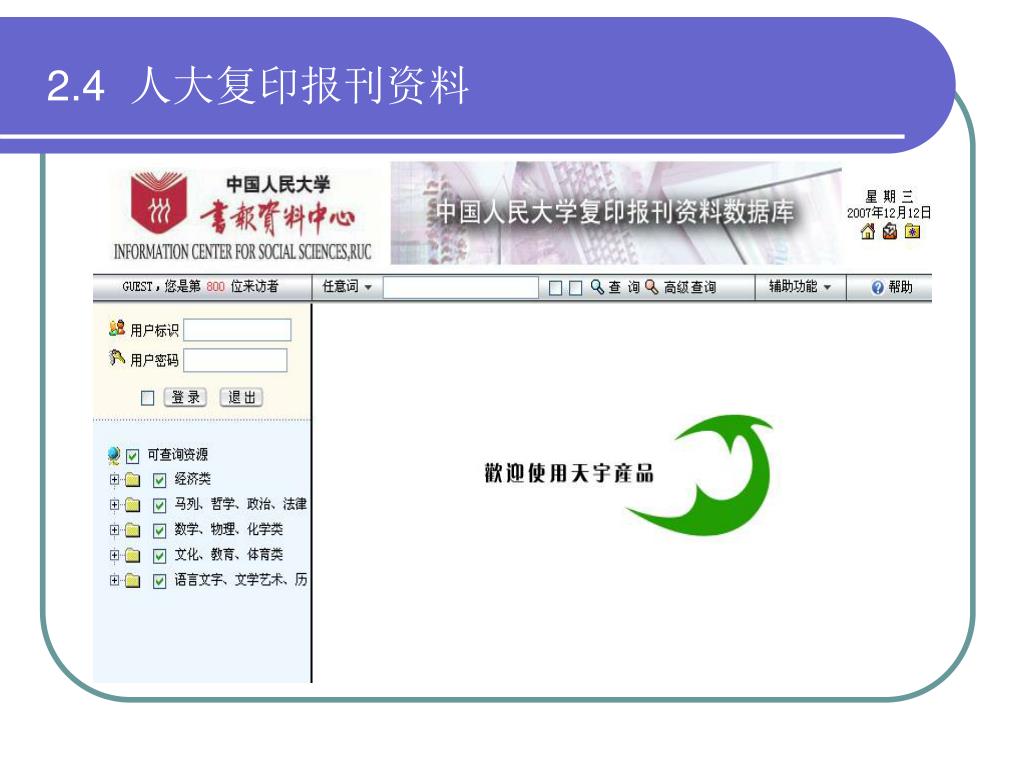The width and height of the screenshot is (1024, 768).
Task: Open the 辅助功能 dropdown menu
Action: (x=800, y=287)
